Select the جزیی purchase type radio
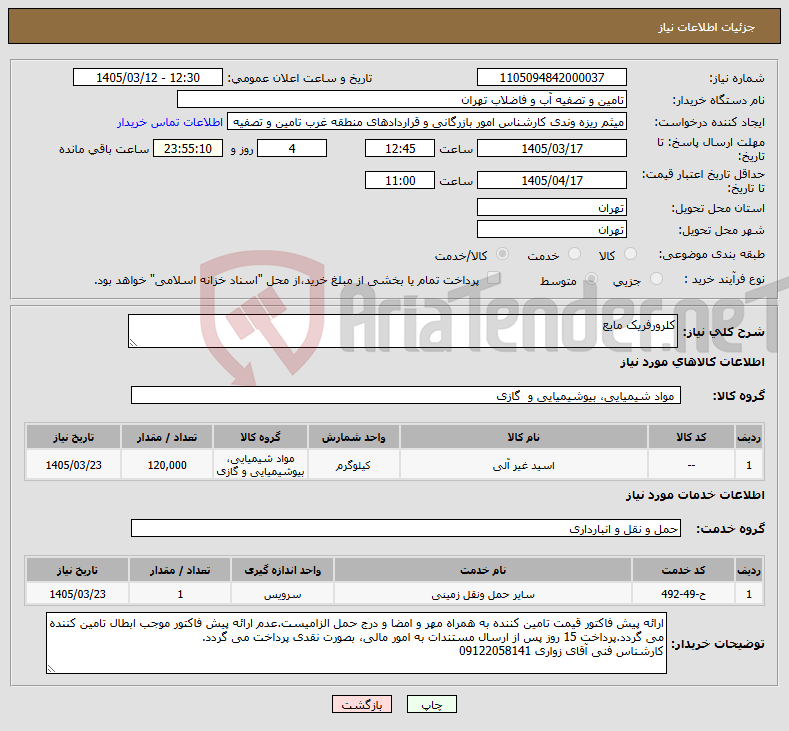 pos(656,279)
